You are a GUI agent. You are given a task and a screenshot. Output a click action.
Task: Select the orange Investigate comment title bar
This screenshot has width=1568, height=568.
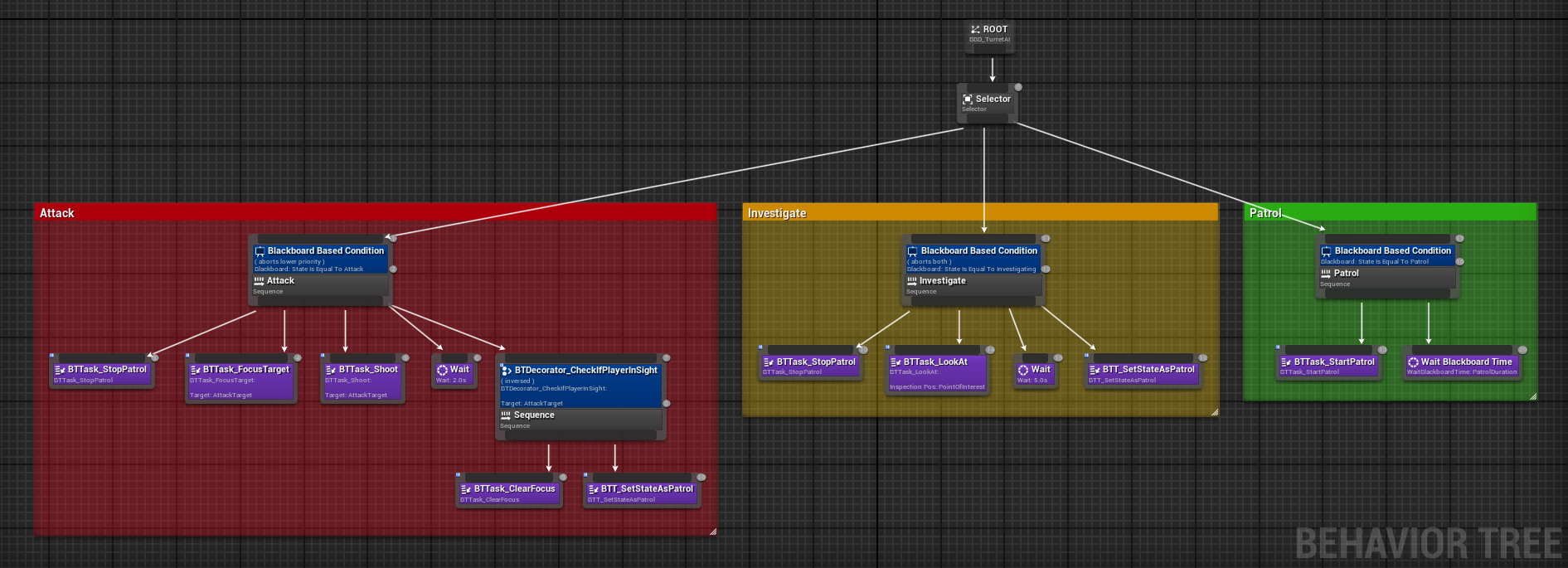[x=978, y=213]
